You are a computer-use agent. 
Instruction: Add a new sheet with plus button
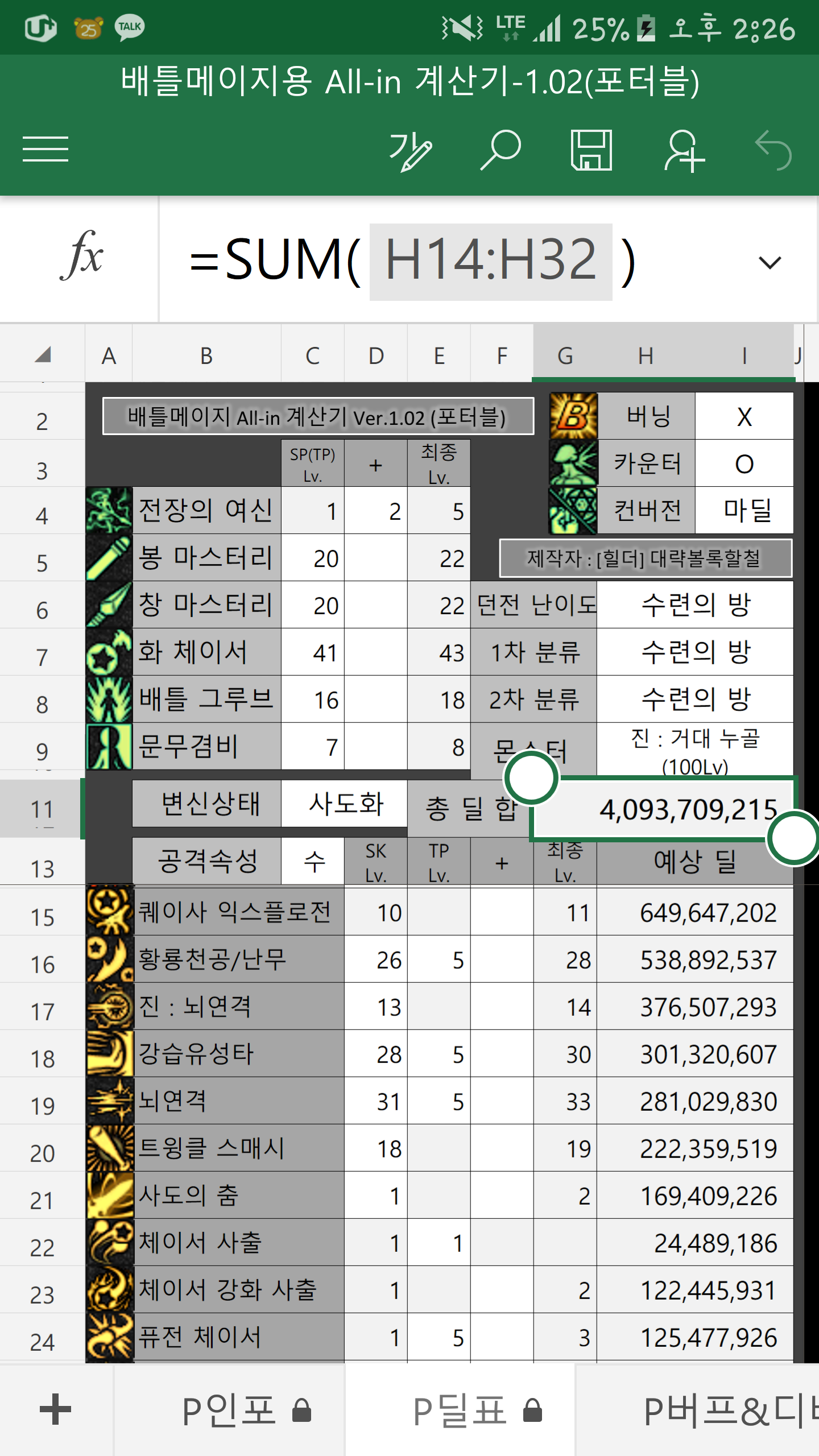click(x=56, y=1409)
